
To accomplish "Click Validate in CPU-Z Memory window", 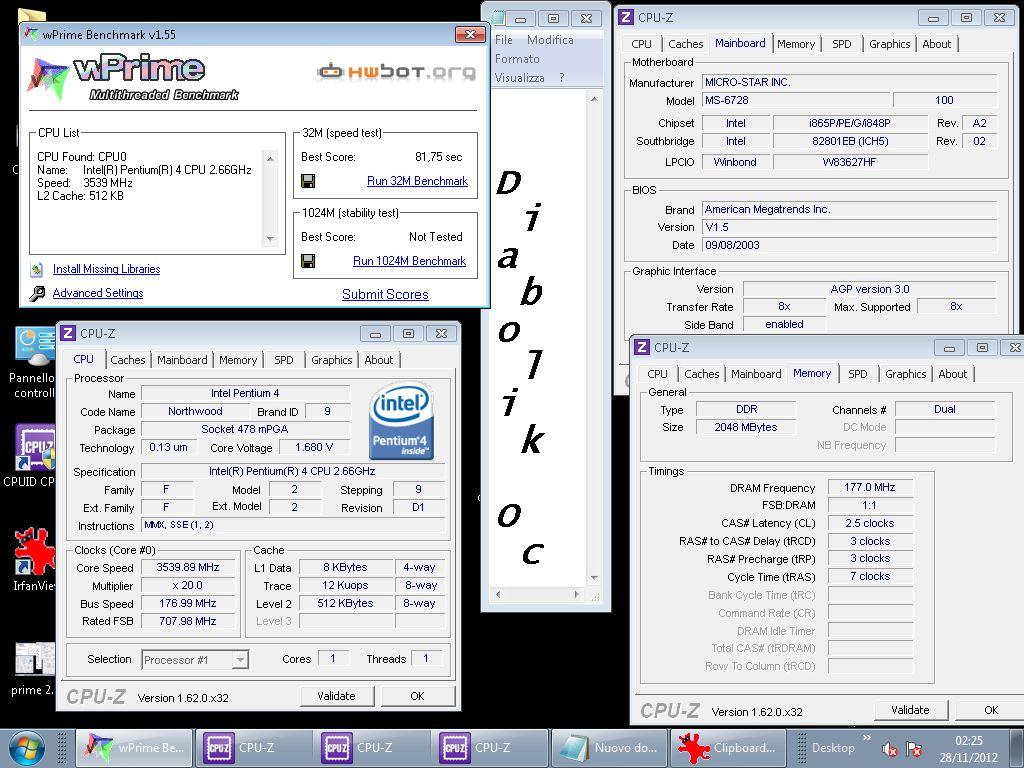I will (x=910, y=710).
